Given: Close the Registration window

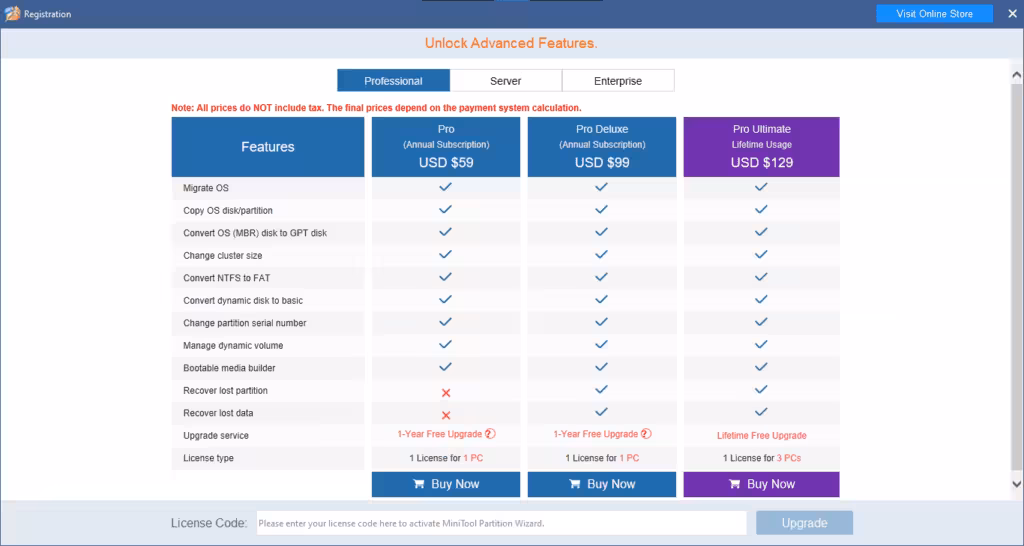Looking at the screenshot, I should (x=1012, y=14).
